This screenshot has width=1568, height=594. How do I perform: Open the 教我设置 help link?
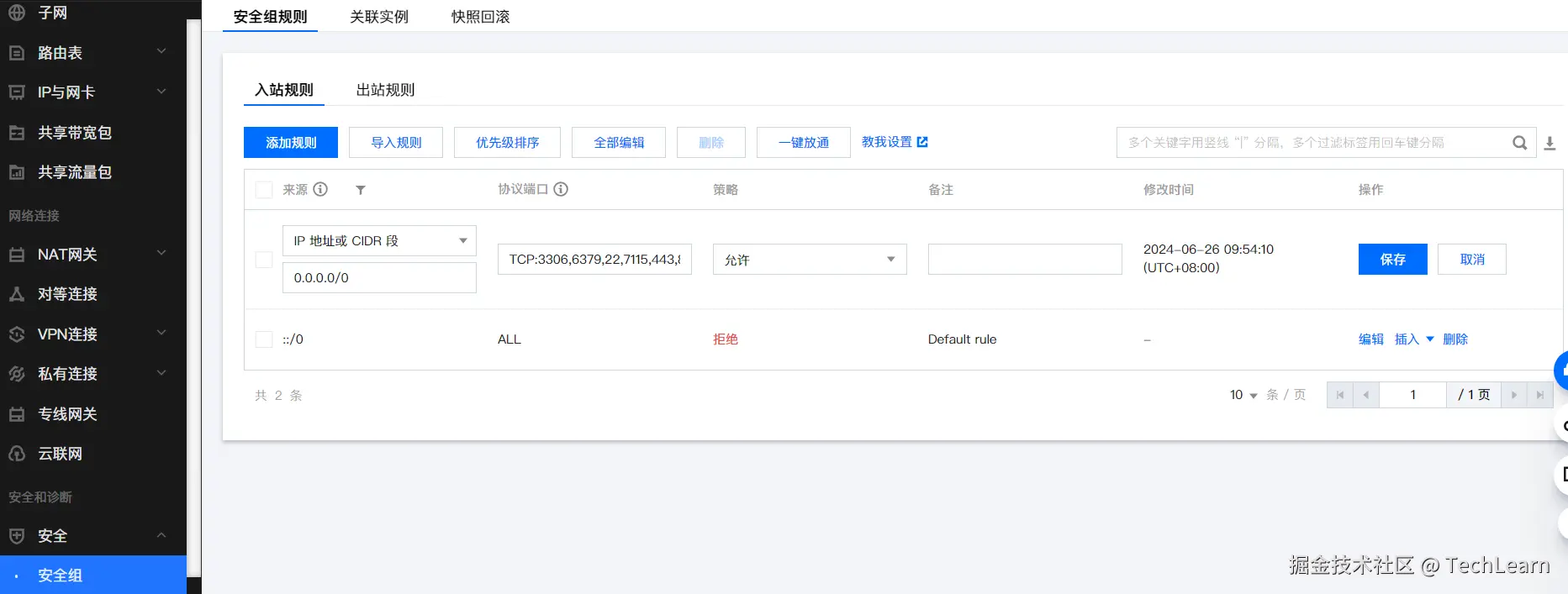887,142
